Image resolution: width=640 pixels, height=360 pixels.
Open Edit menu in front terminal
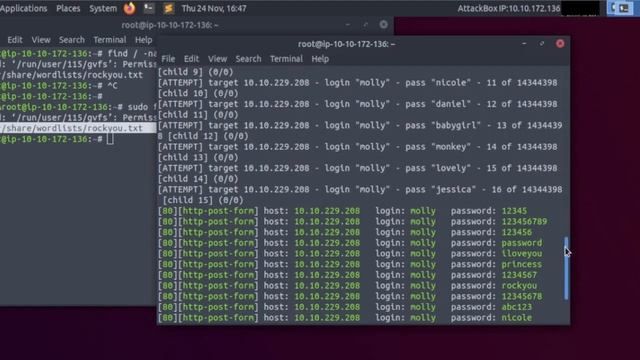pos(191,59)
